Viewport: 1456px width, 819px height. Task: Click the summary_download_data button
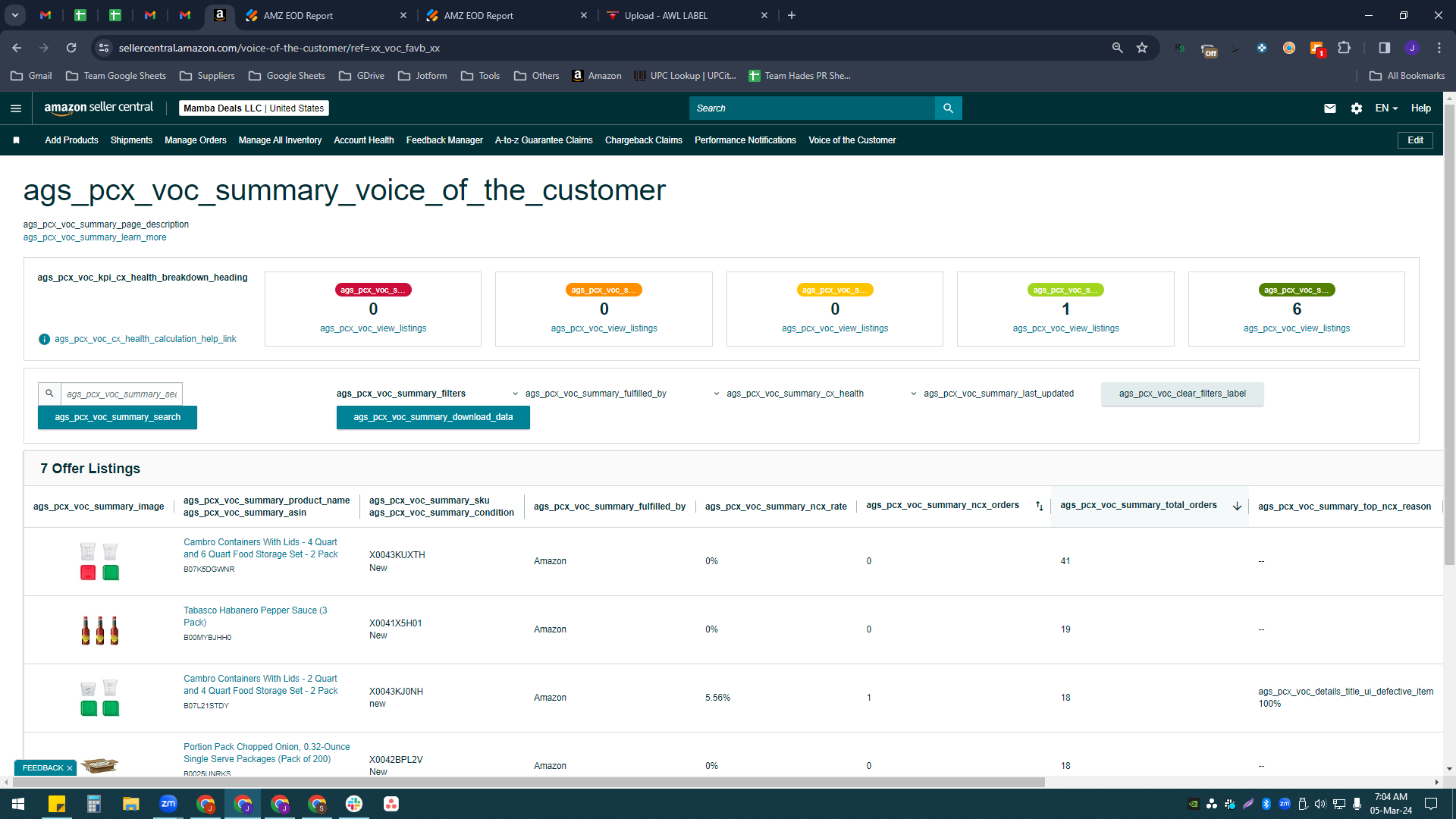click(433, 417)
